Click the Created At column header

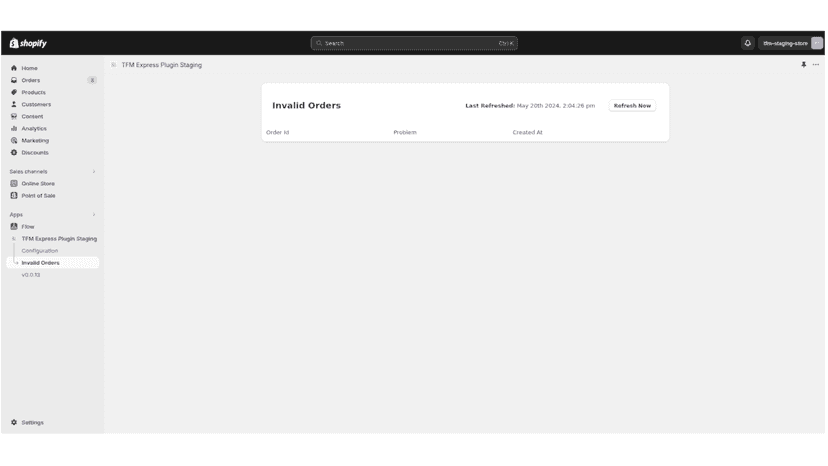pos(528,133)
